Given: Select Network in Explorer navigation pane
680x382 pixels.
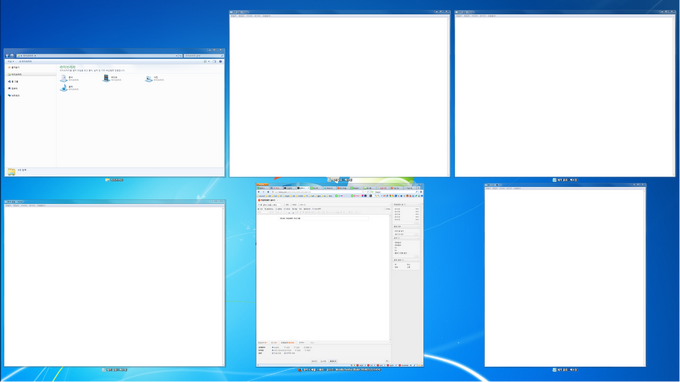Looking at the screenshot, I should click(x=14, y=95).
